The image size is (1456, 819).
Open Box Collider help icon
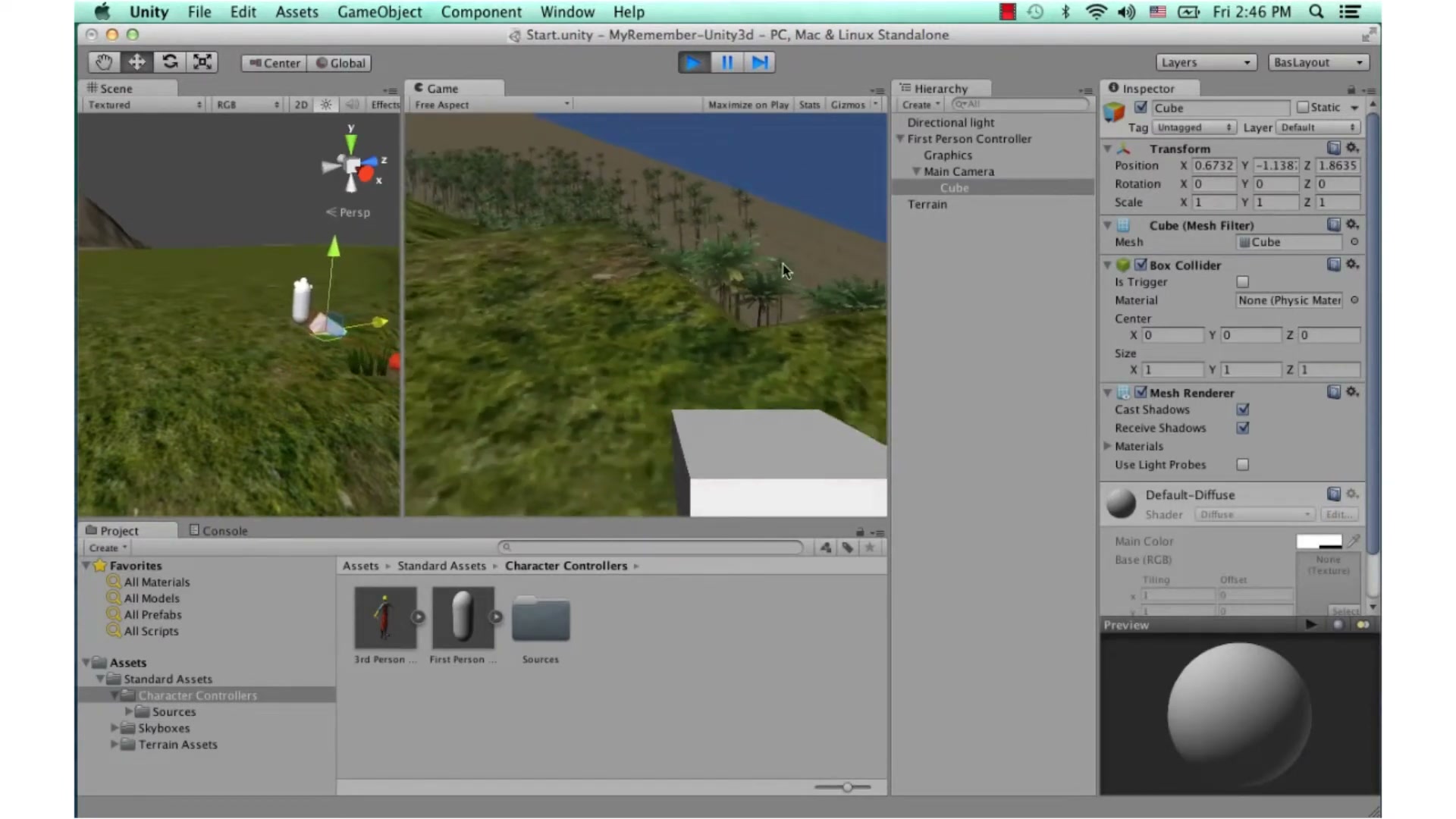point(1333,264)
